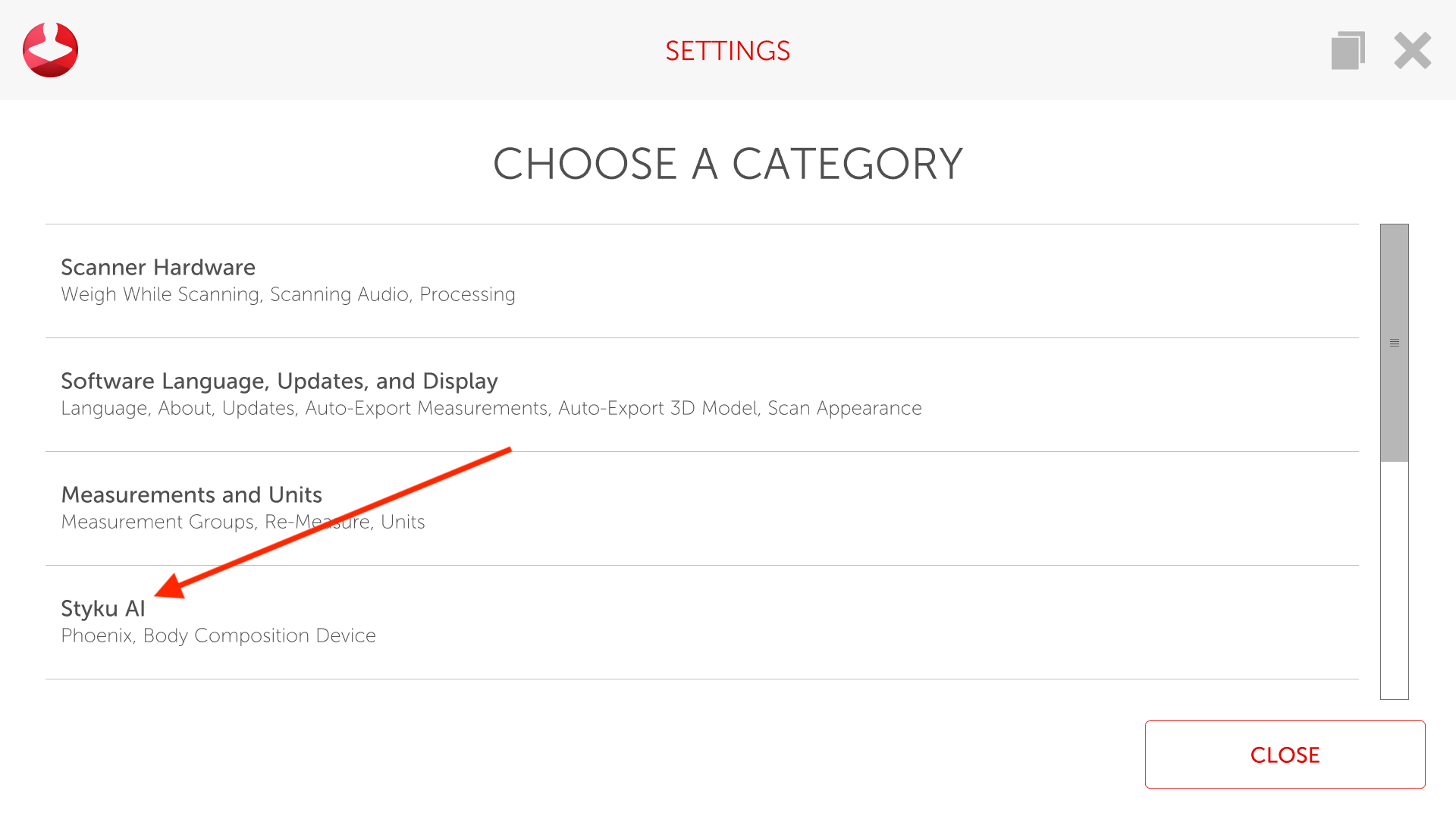Click the X icon in the header
The width and height of the screenshot is (1456, 819).
coord(1412,51)
